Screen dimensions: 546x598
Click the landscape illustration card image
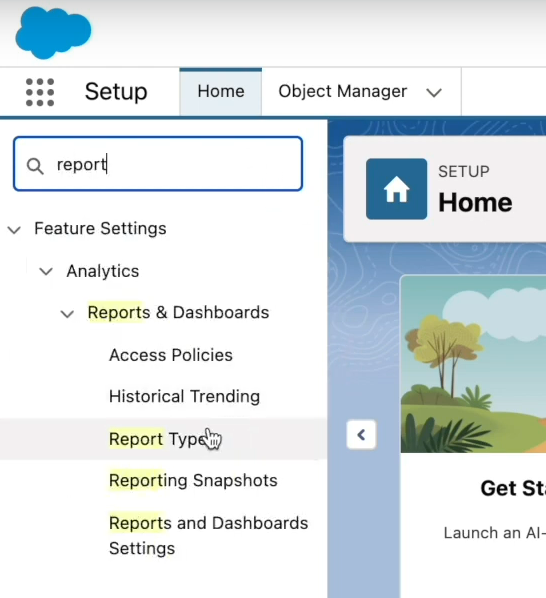[473, 364]
